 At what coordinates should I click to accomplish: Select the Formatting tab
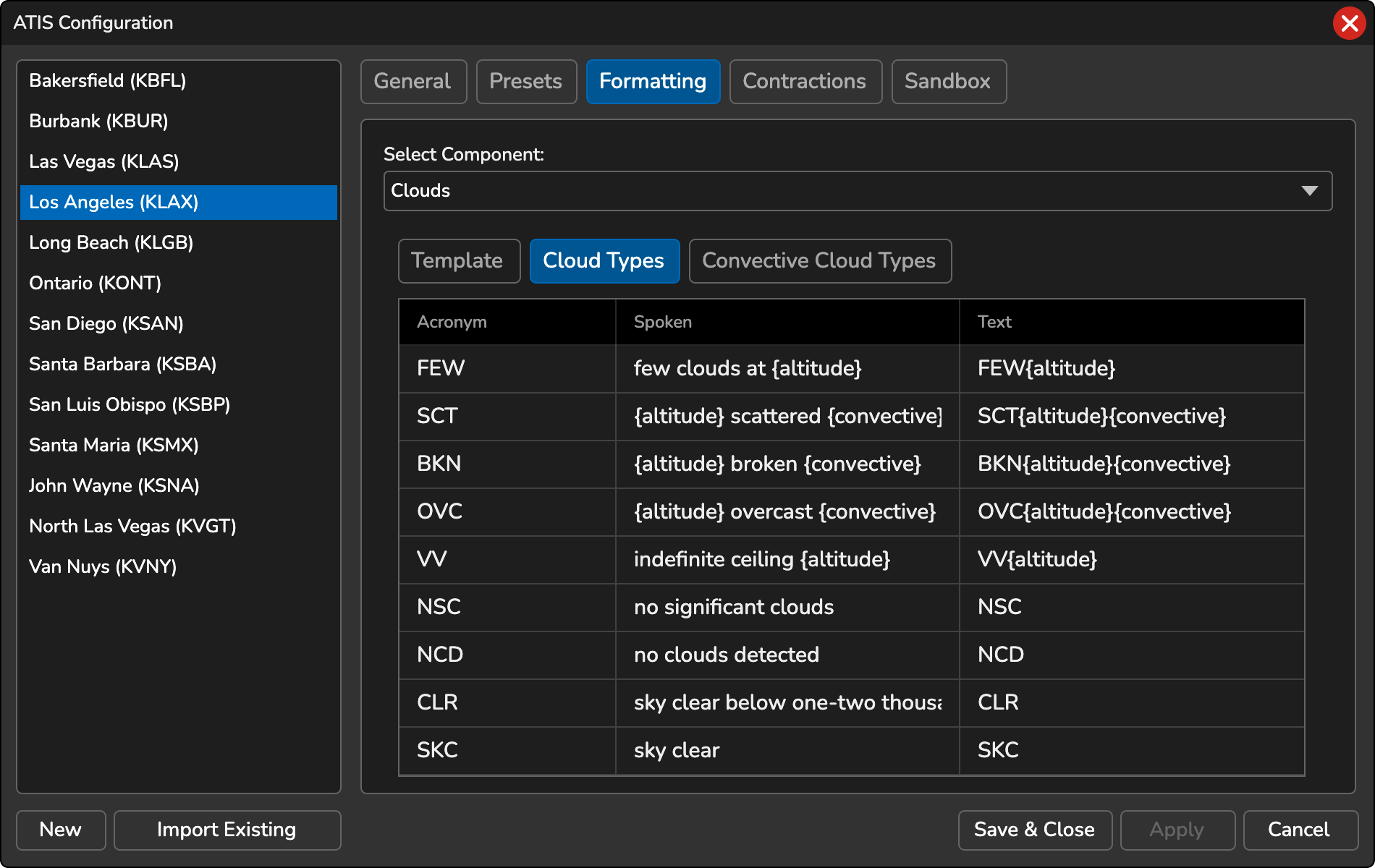point(653,82)
